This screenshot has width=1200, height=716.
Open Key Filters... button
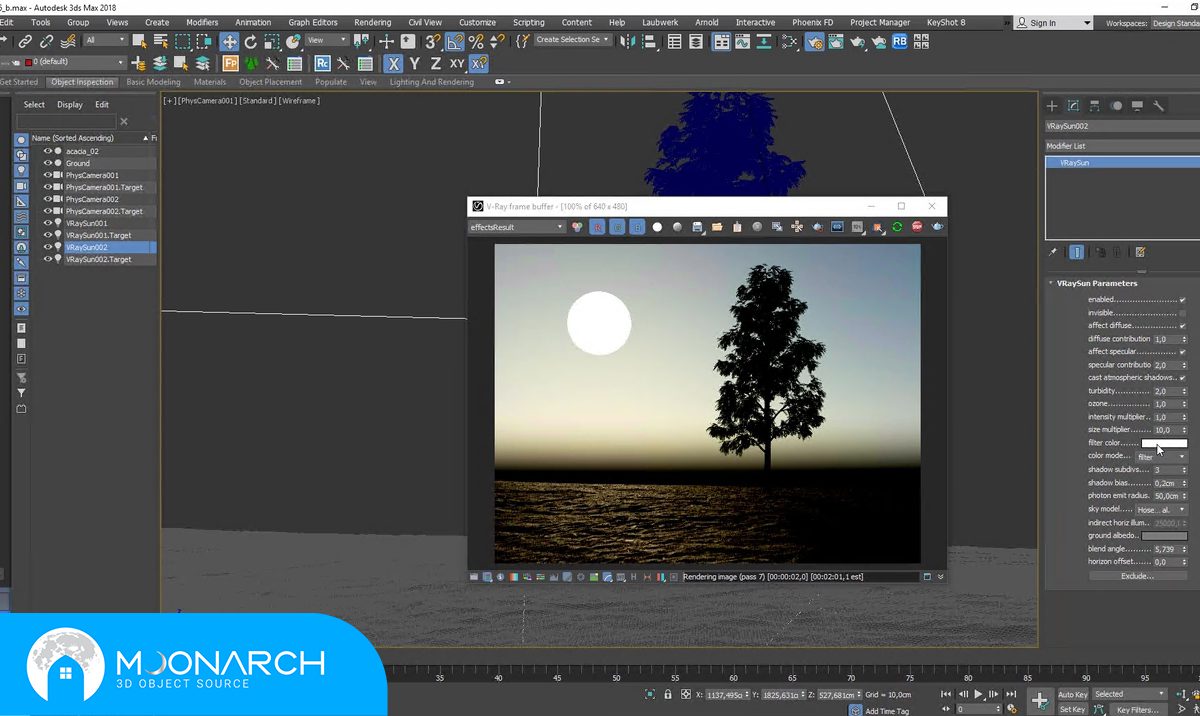pyautogui.click(x=1137, y=709)
